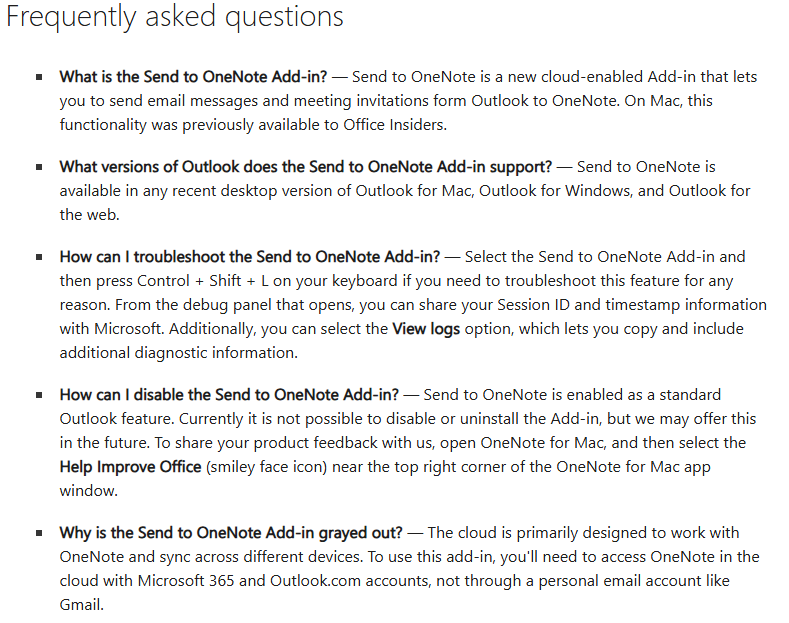This screenshot has height=623, width=789.
Task: Click the 'How can I disable' question text
Action: [229, 395]
